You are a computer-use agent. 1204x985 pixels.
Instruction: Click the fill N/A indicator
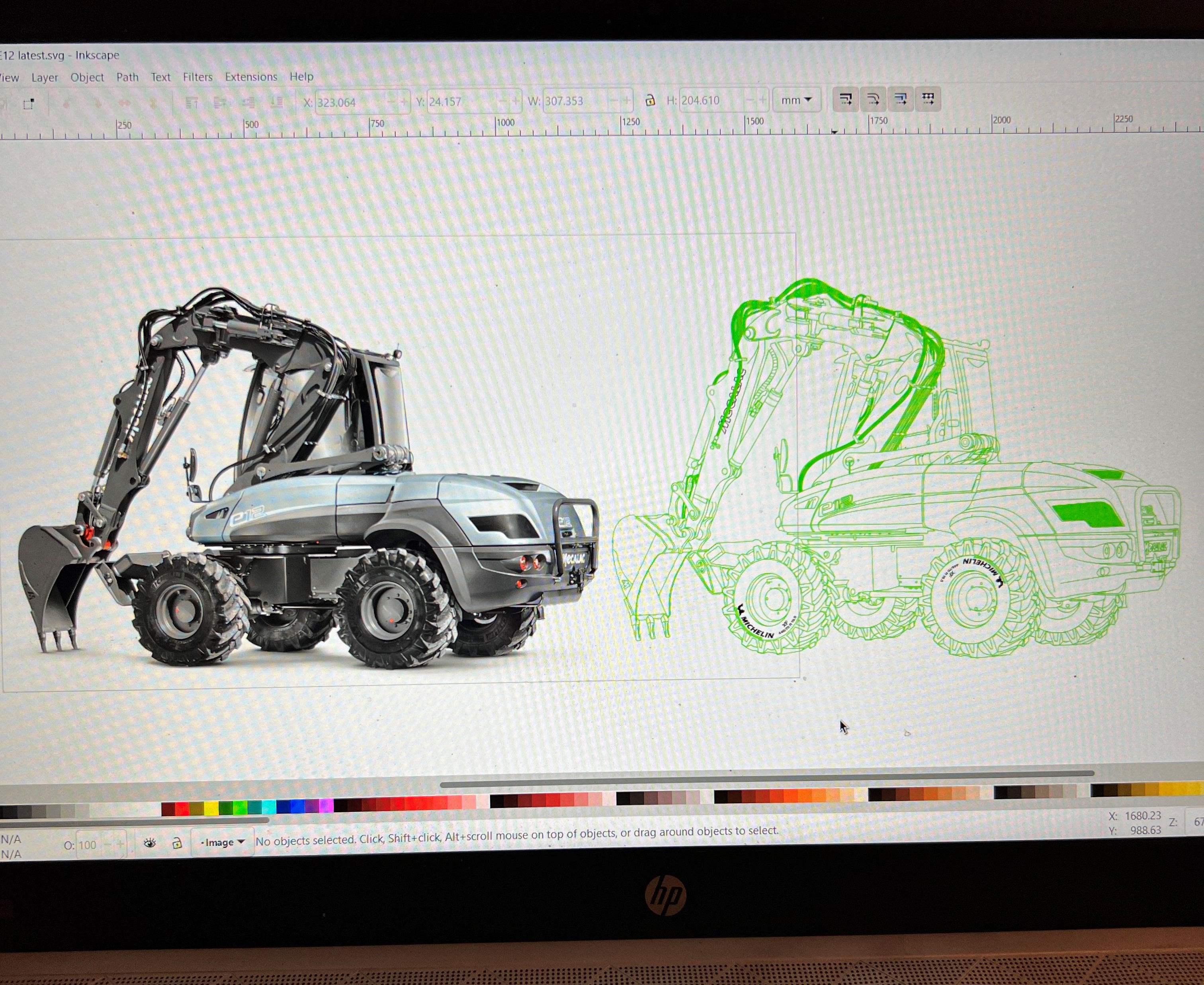click(11, 839)
